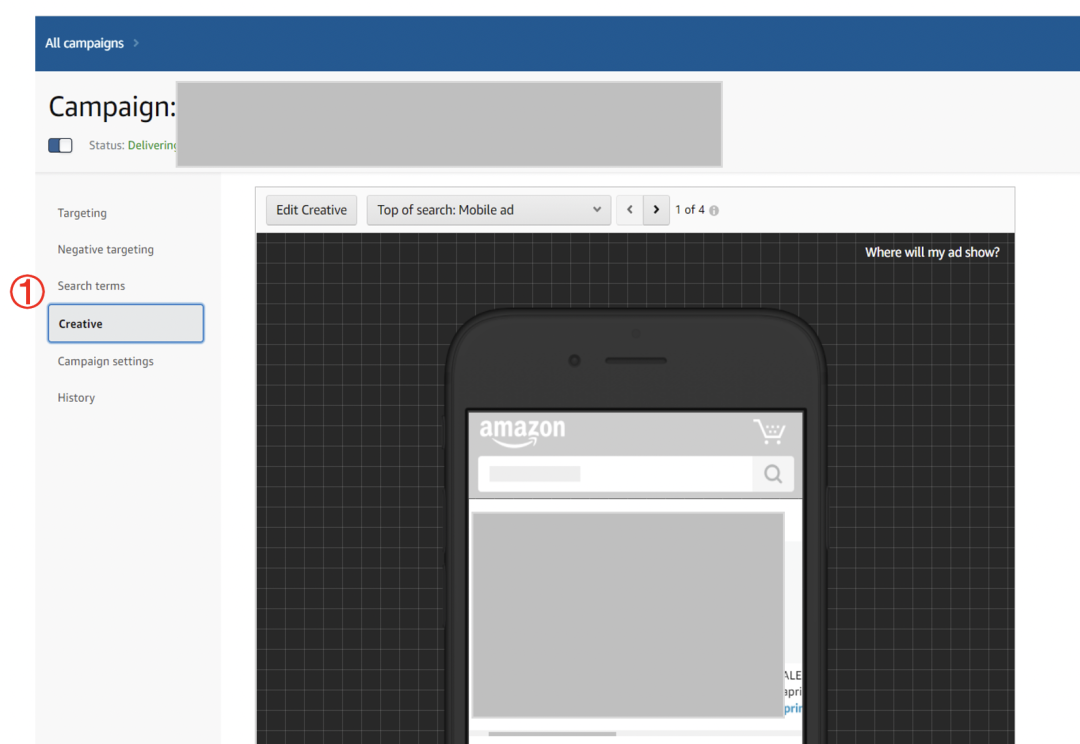
Task: Click the shopping cart icon in phone preview
Action: (769, 431)
